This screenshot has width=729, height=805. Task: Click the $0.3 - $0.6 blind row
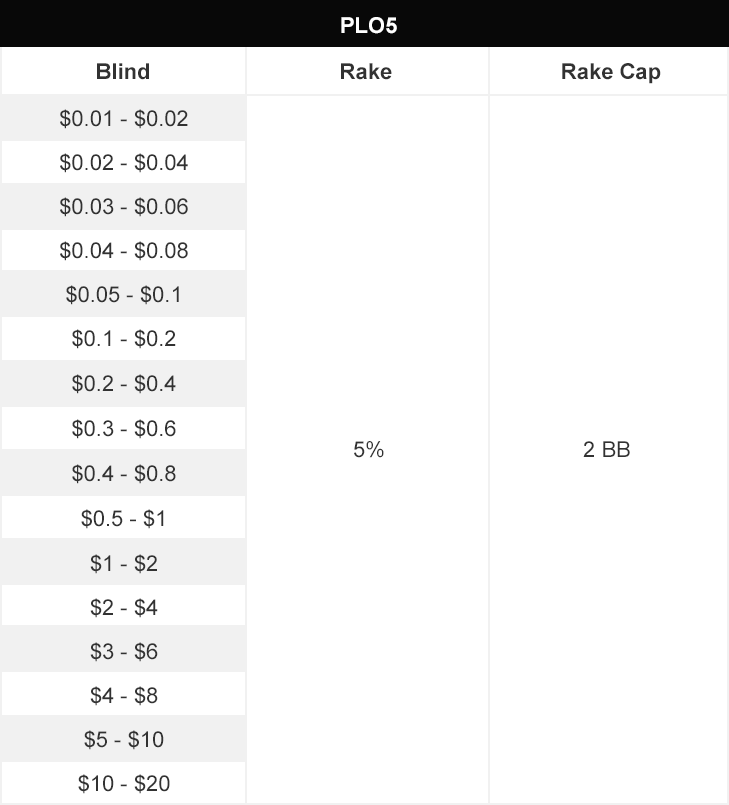click(x=123, y=428)
